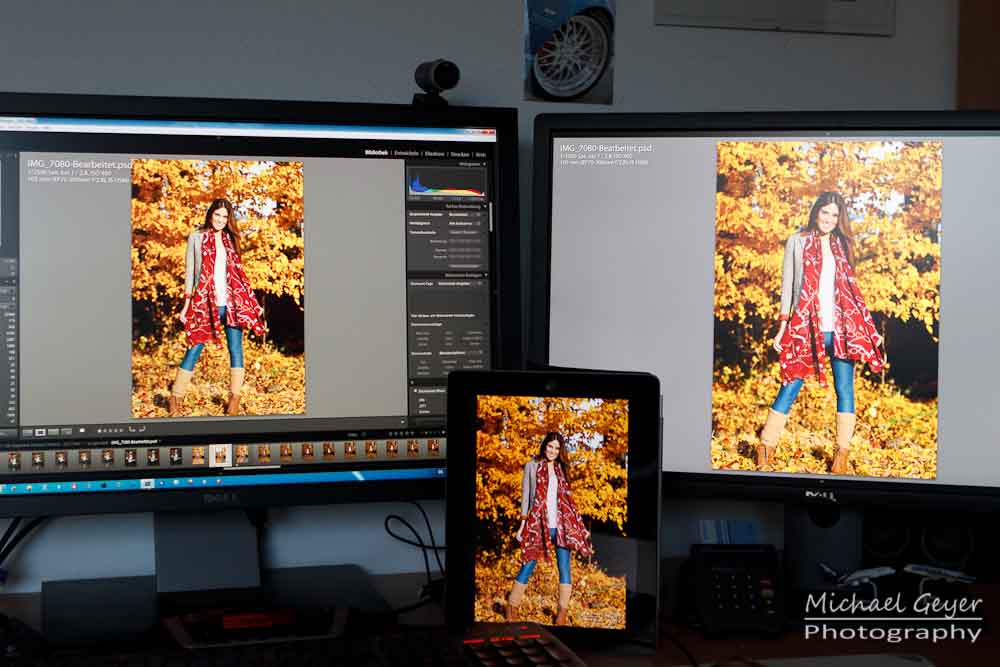The height and width of the screenshot is (667, 1000).
Task: Open the Drucken module
Action: 460,155
